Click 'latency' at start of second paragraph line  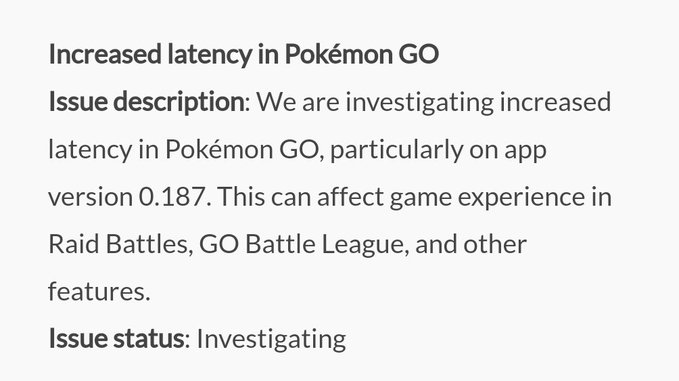(x=90, y=150)
